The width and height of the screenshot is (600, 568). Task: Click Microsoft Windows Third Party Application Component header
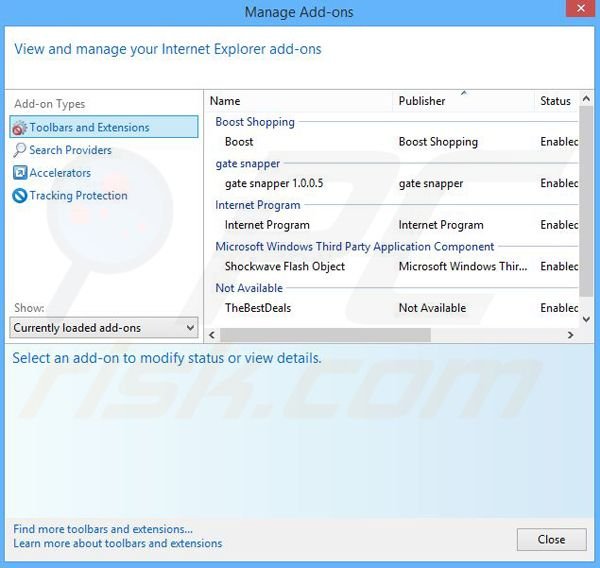(355, 246)
